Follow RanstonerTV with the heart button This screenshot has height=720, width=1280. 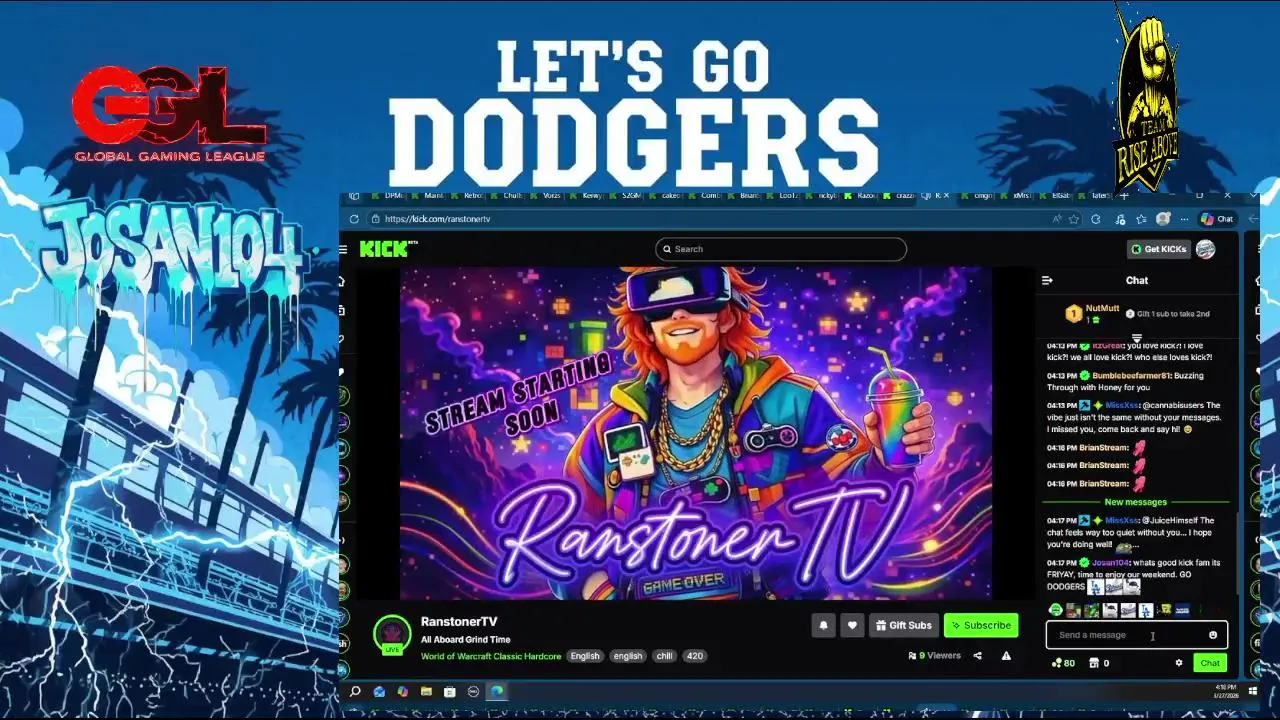(x=852, y=625)
